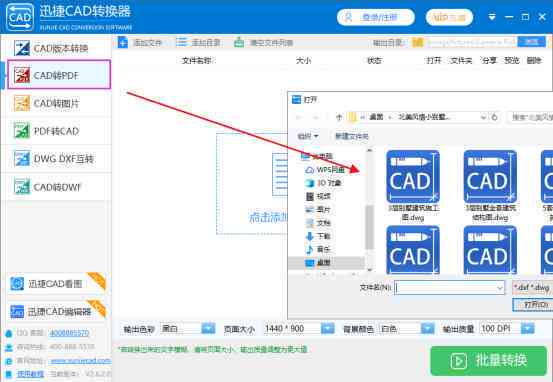The image size is (553, 382).
Task: Open the 登录/注册 login button
Action: pyautogui.click(x=376, y=17)
